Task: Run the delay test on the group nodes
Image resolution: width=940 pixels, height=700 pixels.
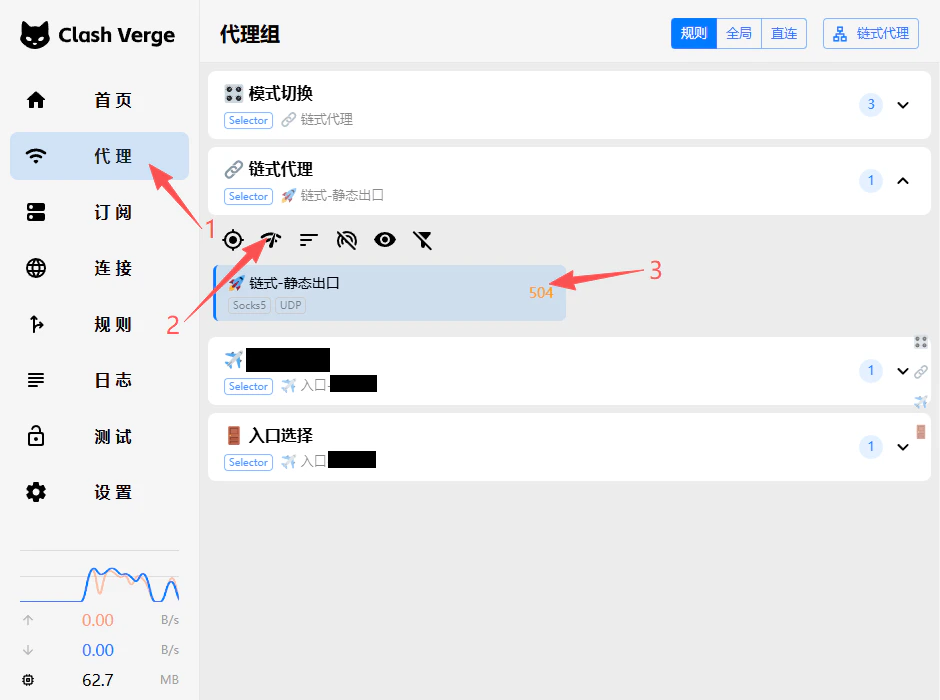Action: pyautogui.click(x=270, y=240)
